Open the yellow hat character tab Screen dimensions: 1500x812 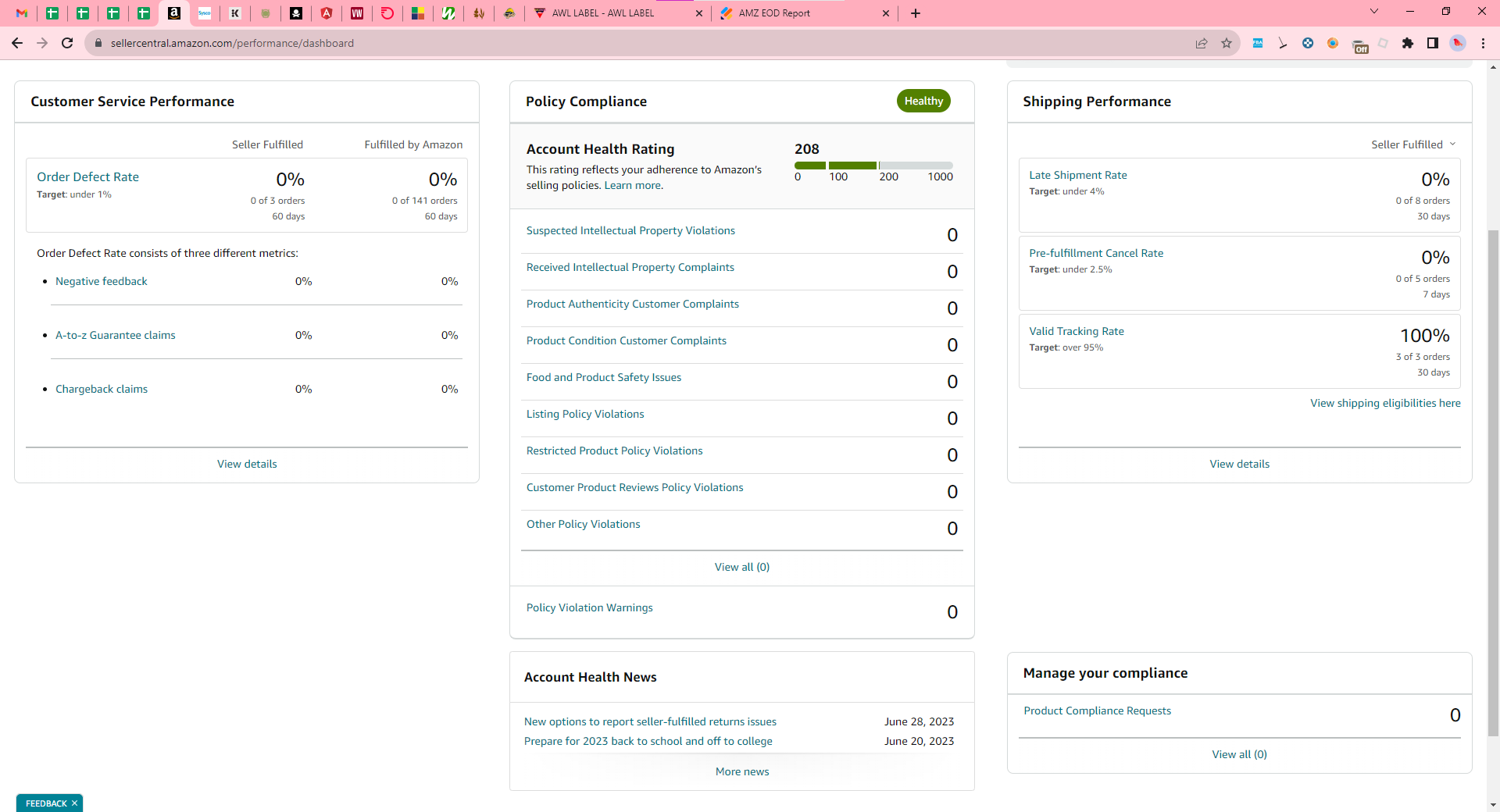pos(509,13)
